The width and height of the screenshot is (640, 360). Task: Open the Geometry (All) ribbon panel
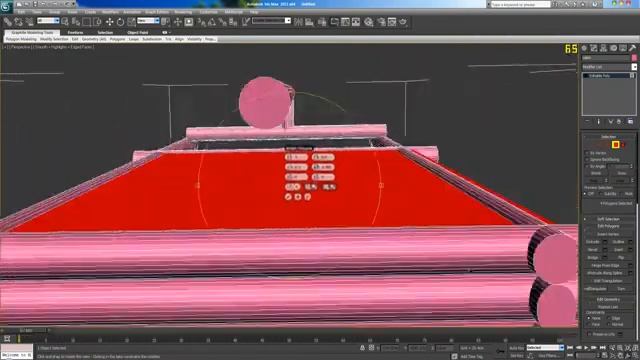click(x=94, y=39)
